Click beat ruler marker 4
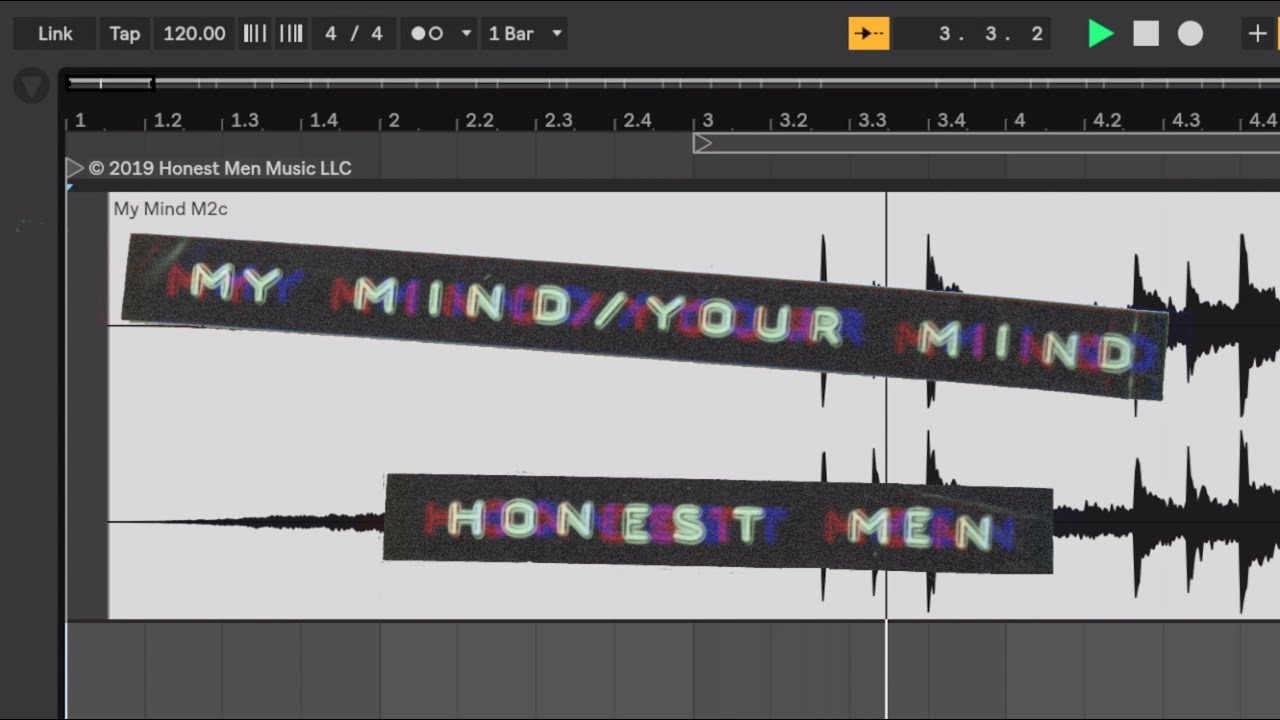 tap(1019, 121)
